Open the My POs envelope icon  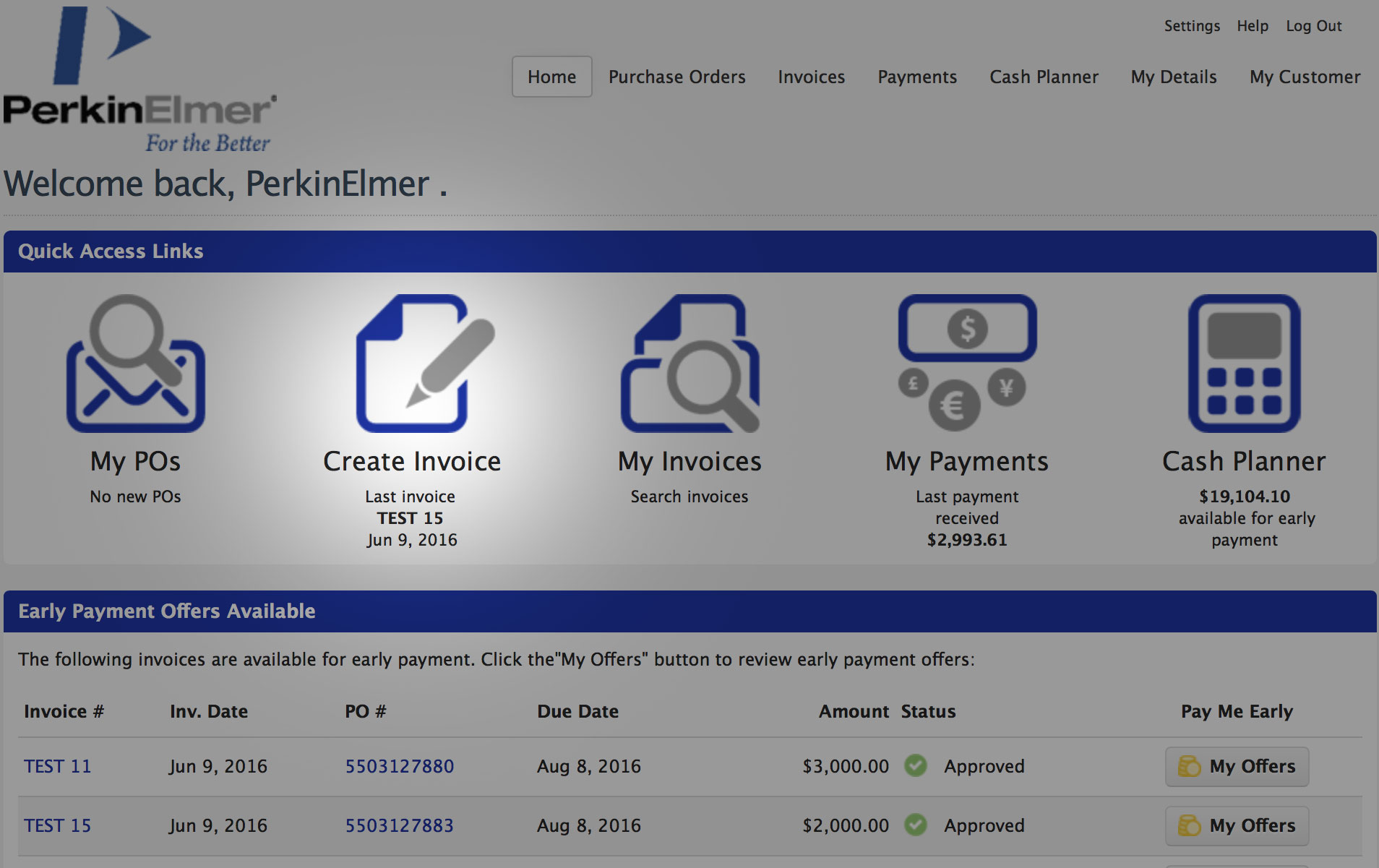[136, 363]
